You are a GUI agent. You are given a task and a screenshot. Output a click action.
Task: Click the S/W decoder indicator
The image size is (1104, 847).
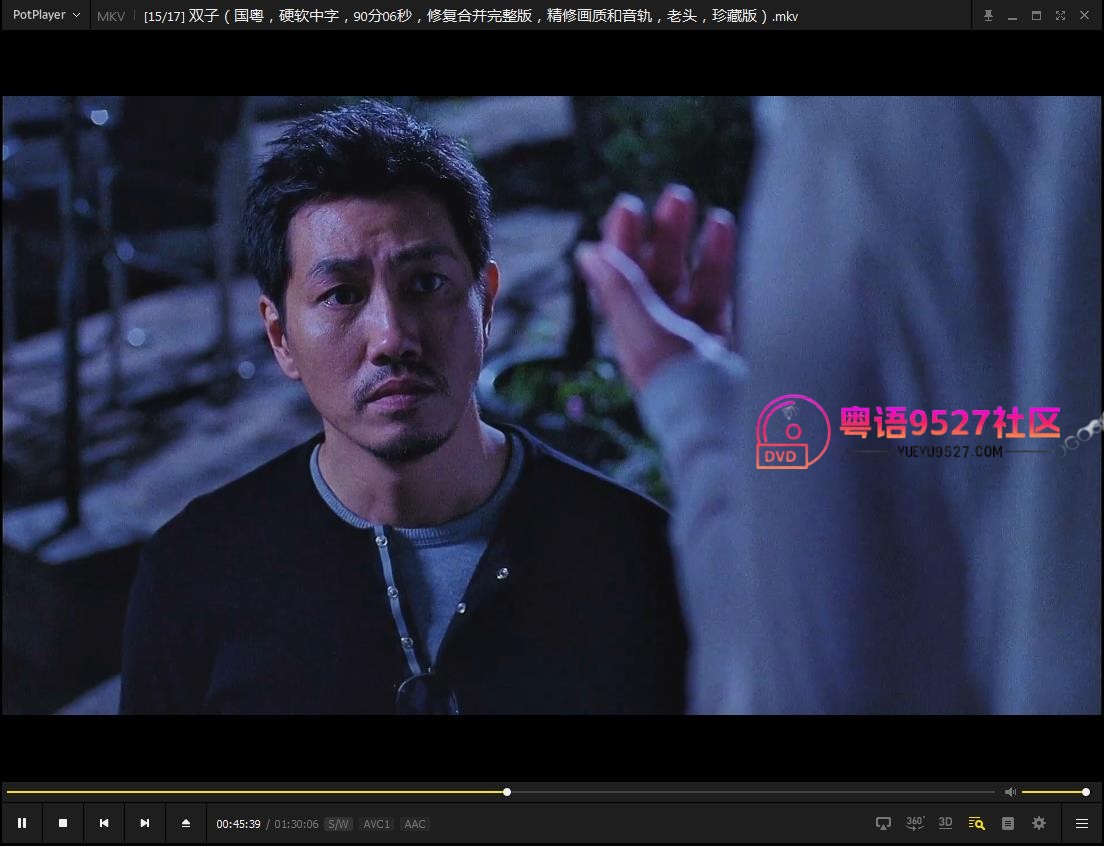click(338, 824)
